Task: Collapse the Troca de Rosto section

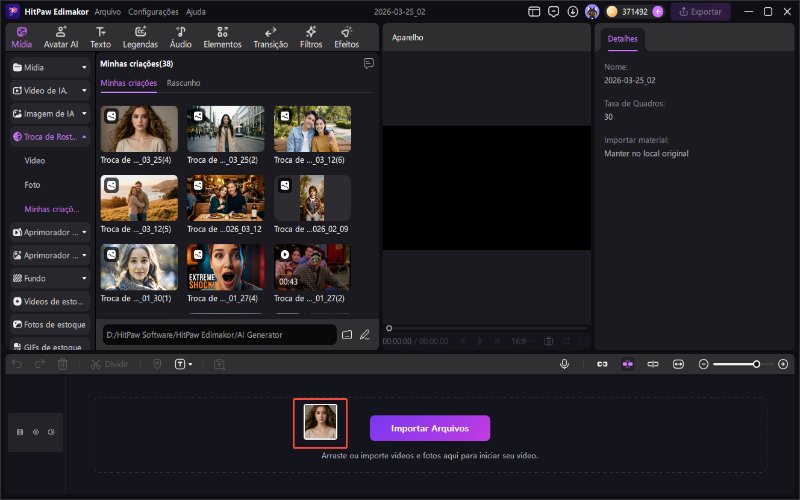Action: (85, 136)
